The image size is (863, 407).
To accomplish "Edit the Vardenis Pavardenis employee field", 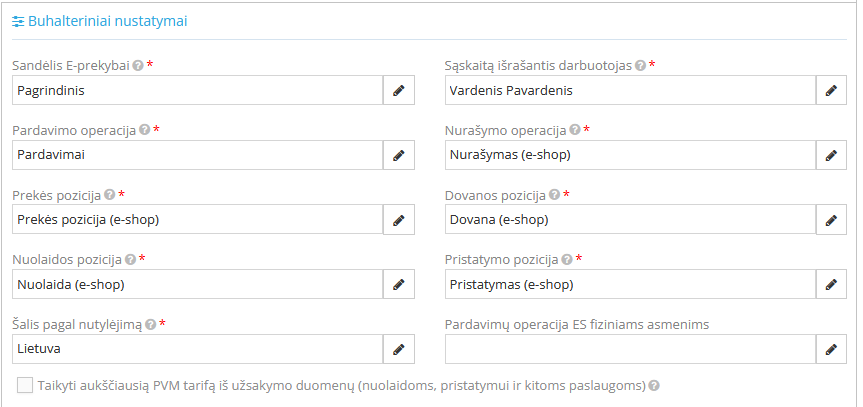I will (x=831, y=90).
